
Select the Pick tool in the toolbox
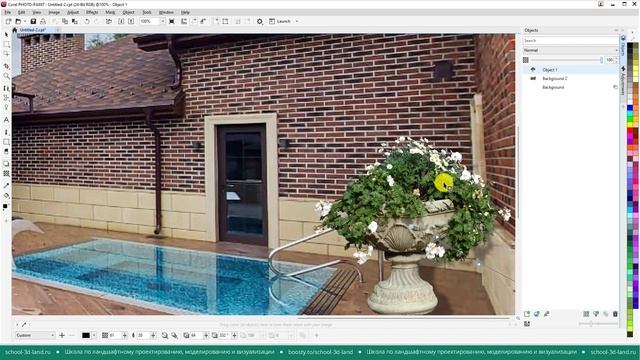[x=6, y=35]
